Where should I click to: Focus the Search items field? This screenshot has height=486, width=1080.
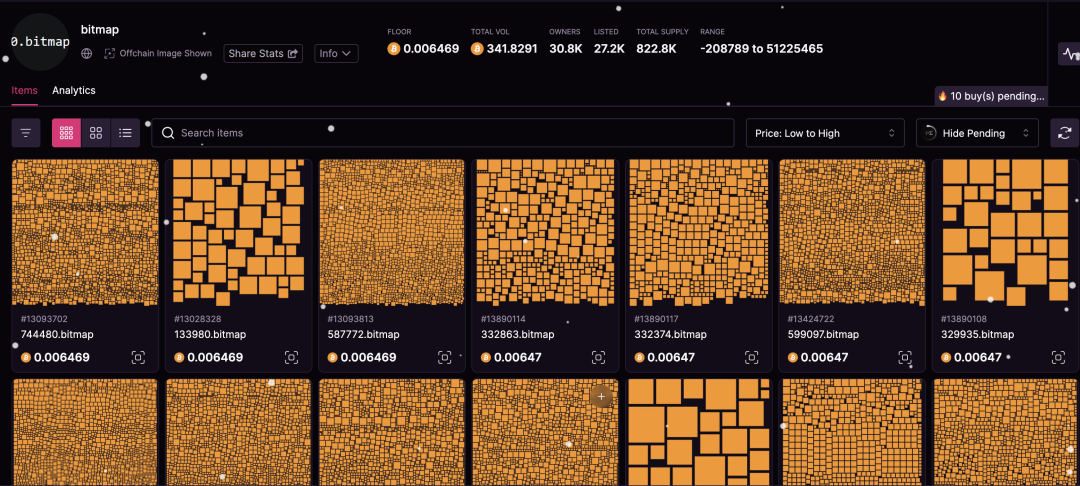443,133
